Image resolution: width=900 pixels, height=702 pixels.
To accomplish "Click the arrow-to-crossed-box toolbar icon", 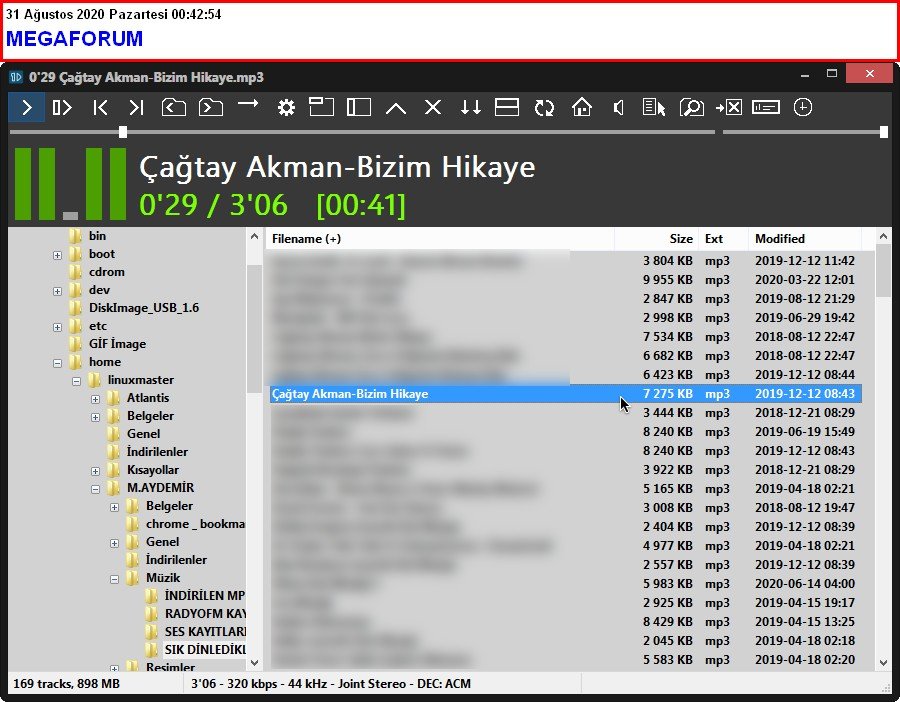I will pyautogui.click(x=729, y=107).
